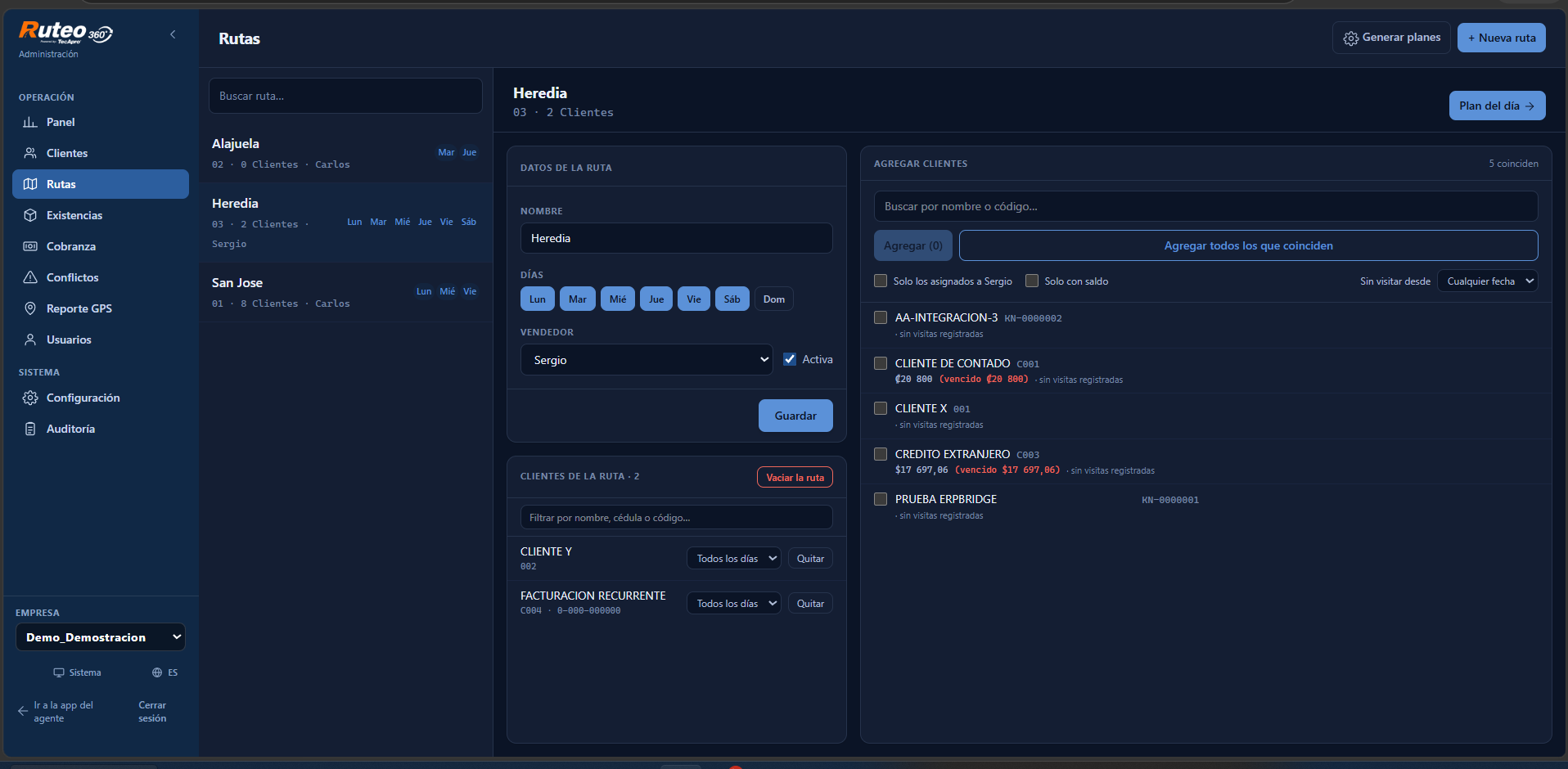Remove CLIENTE Y with Quitar
1568x769 pixels.
click(810, 558)
